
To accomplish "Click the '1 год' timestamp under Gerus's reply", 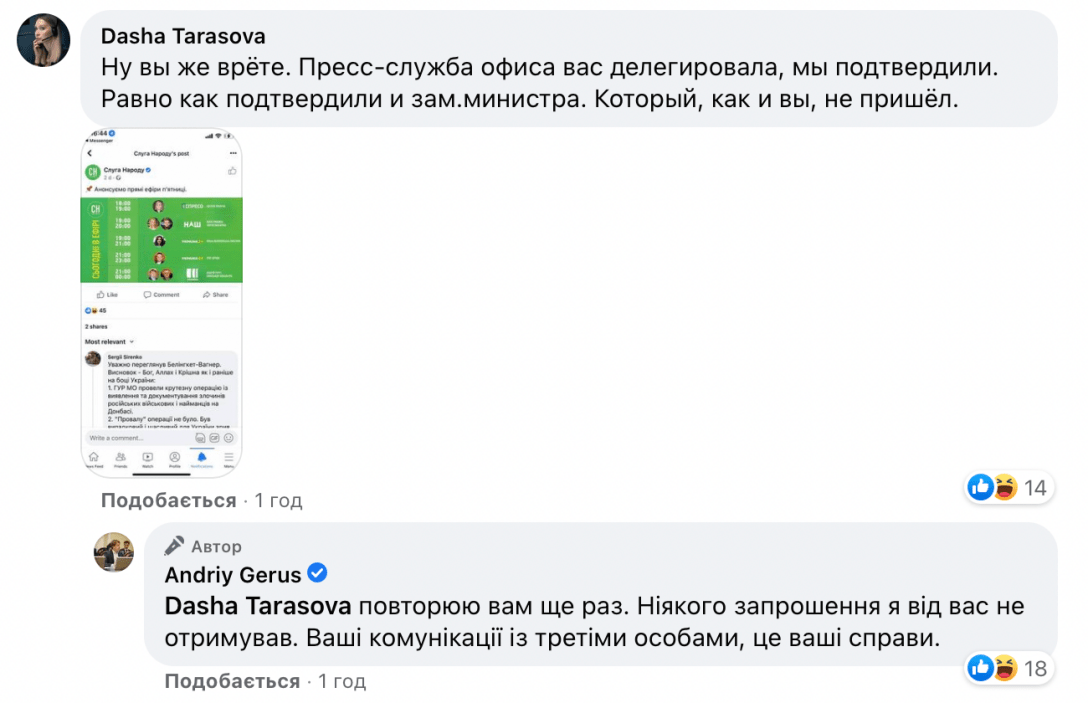I will tap(342, 682).
